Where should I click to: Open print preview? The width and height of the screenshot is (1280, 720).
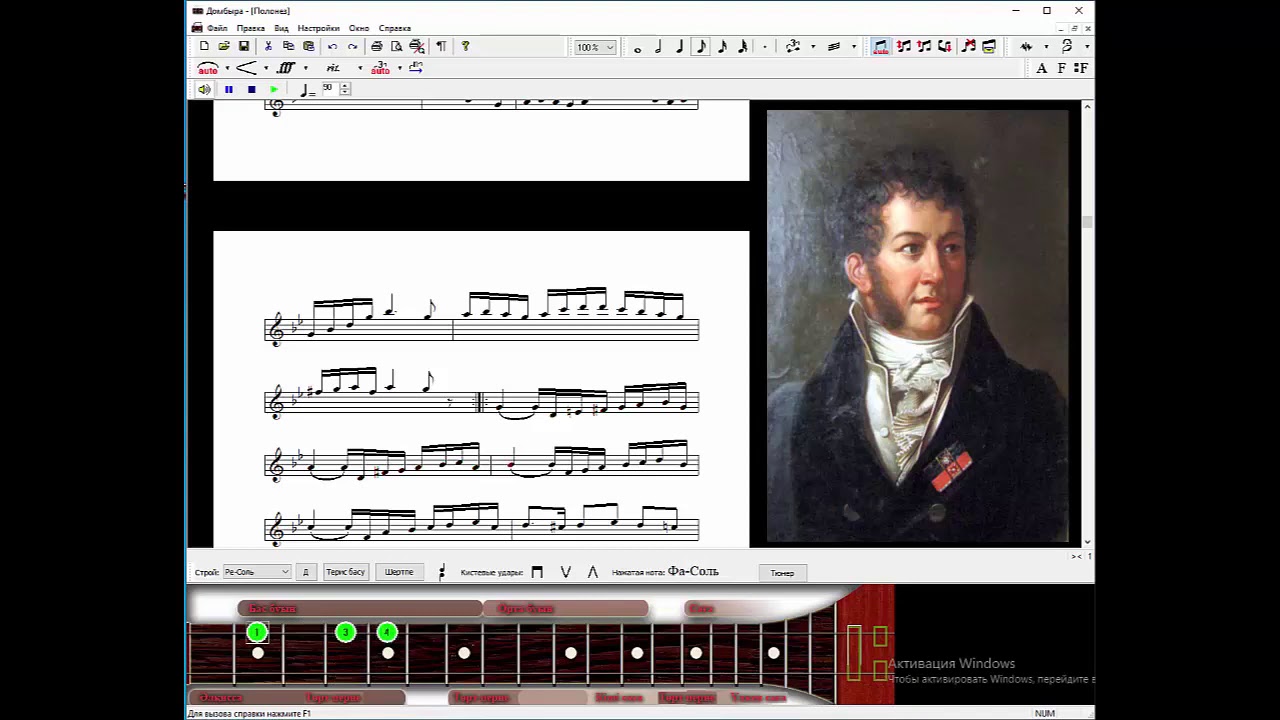pyautogui.click(x=397, y=46)
